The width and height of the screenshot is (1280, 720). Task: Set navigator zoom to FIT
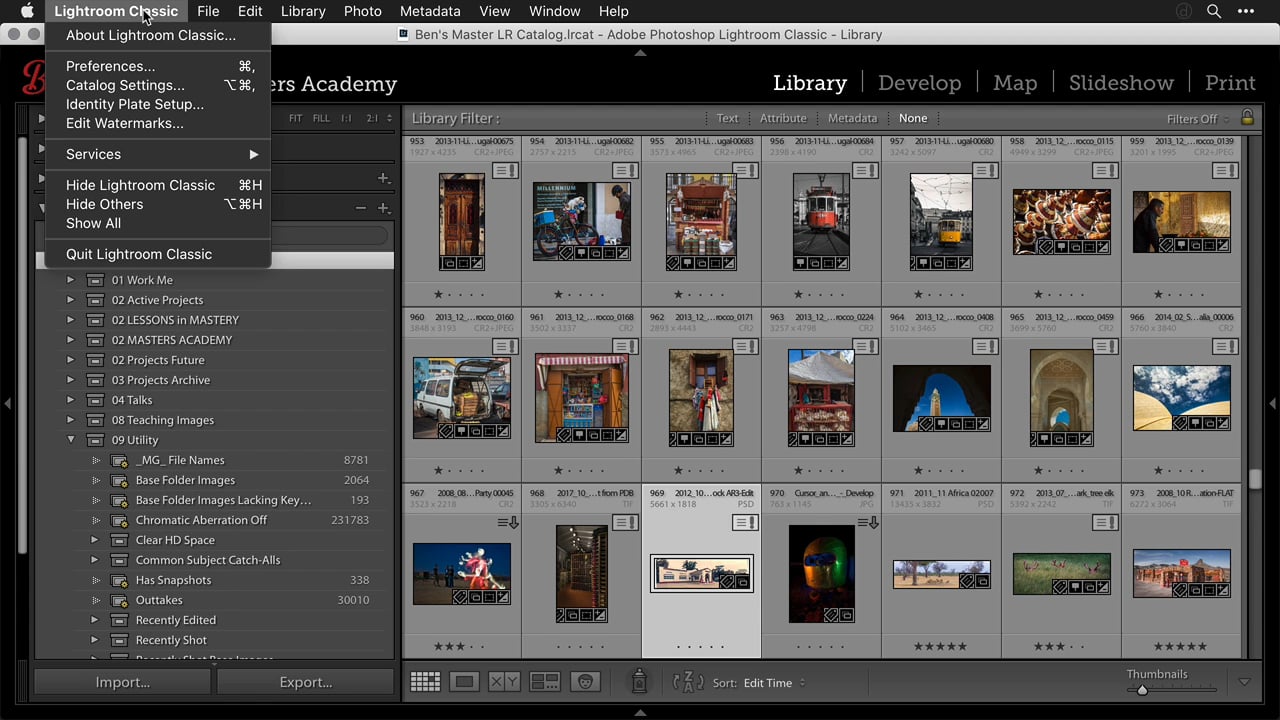[295, 118]
